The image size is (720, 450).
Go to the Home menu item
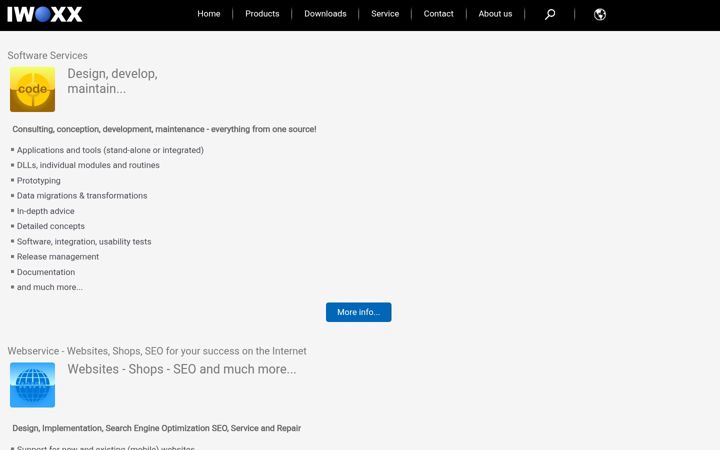click(209, 14)
